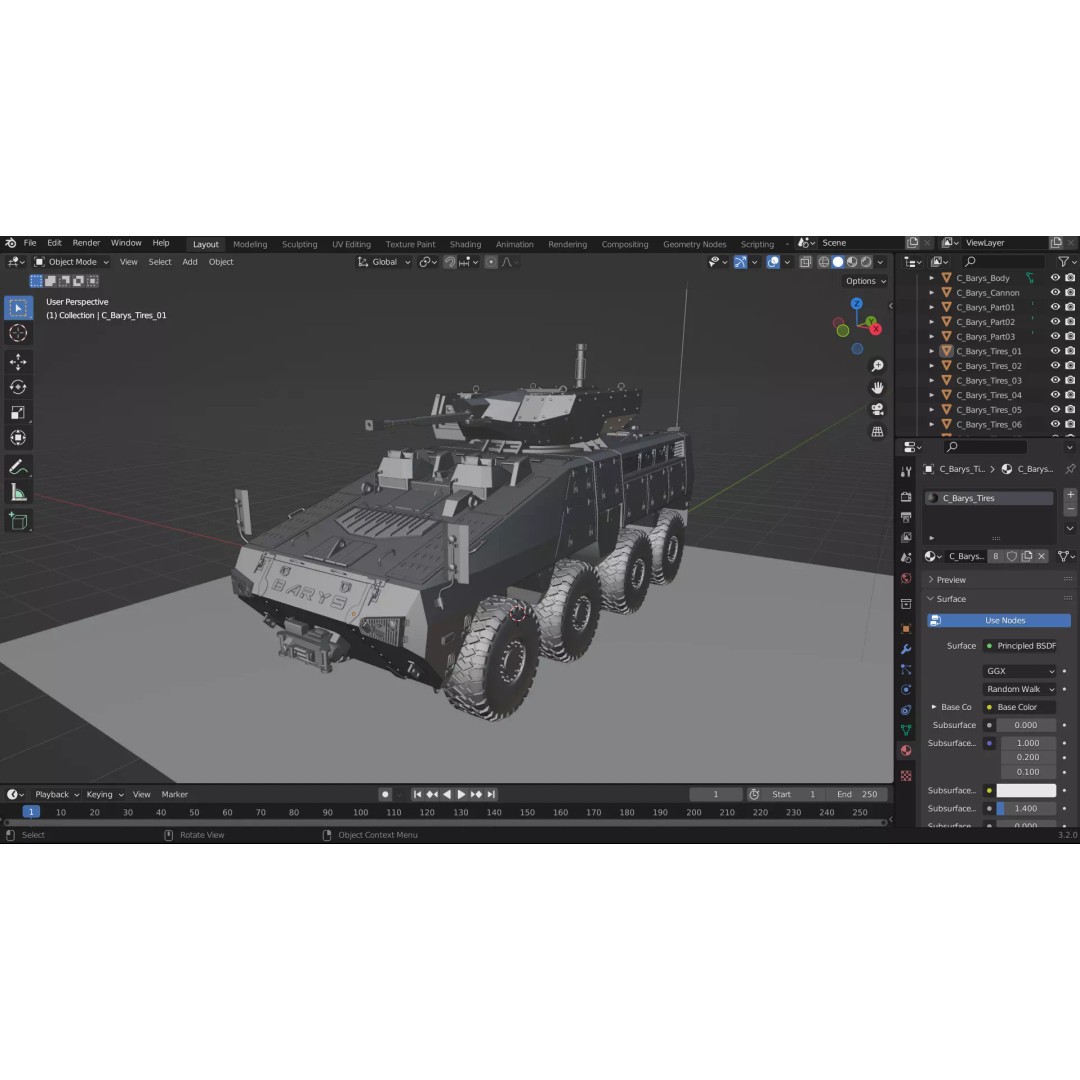Open the Modifiers wrench properties tab

[x=906, y=649]
